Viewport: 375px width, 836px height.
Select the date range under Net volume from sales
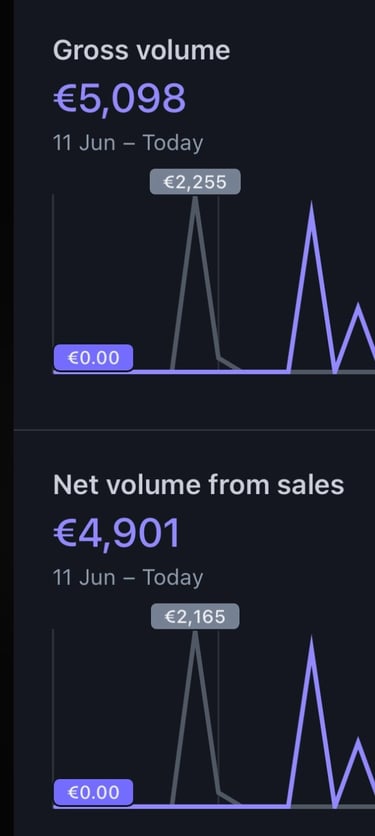(x=128, y=578)
